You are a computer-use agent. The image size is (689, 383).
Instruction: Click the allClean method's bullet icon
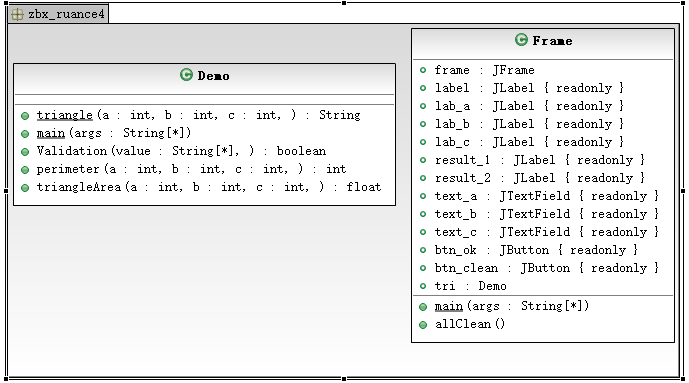click(423, 325)
